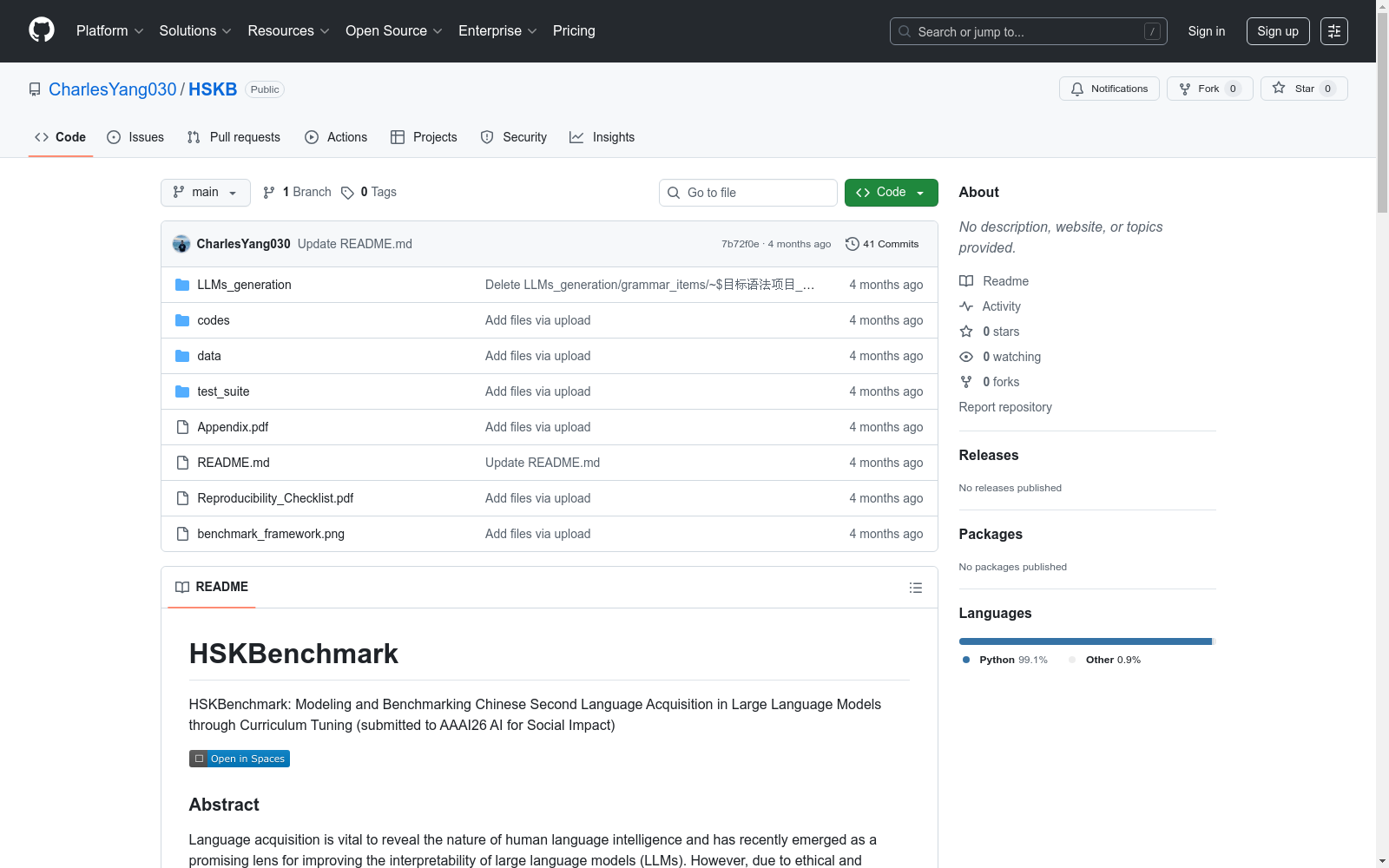Open the green Code dropdown button

click(x=891, y=193)
